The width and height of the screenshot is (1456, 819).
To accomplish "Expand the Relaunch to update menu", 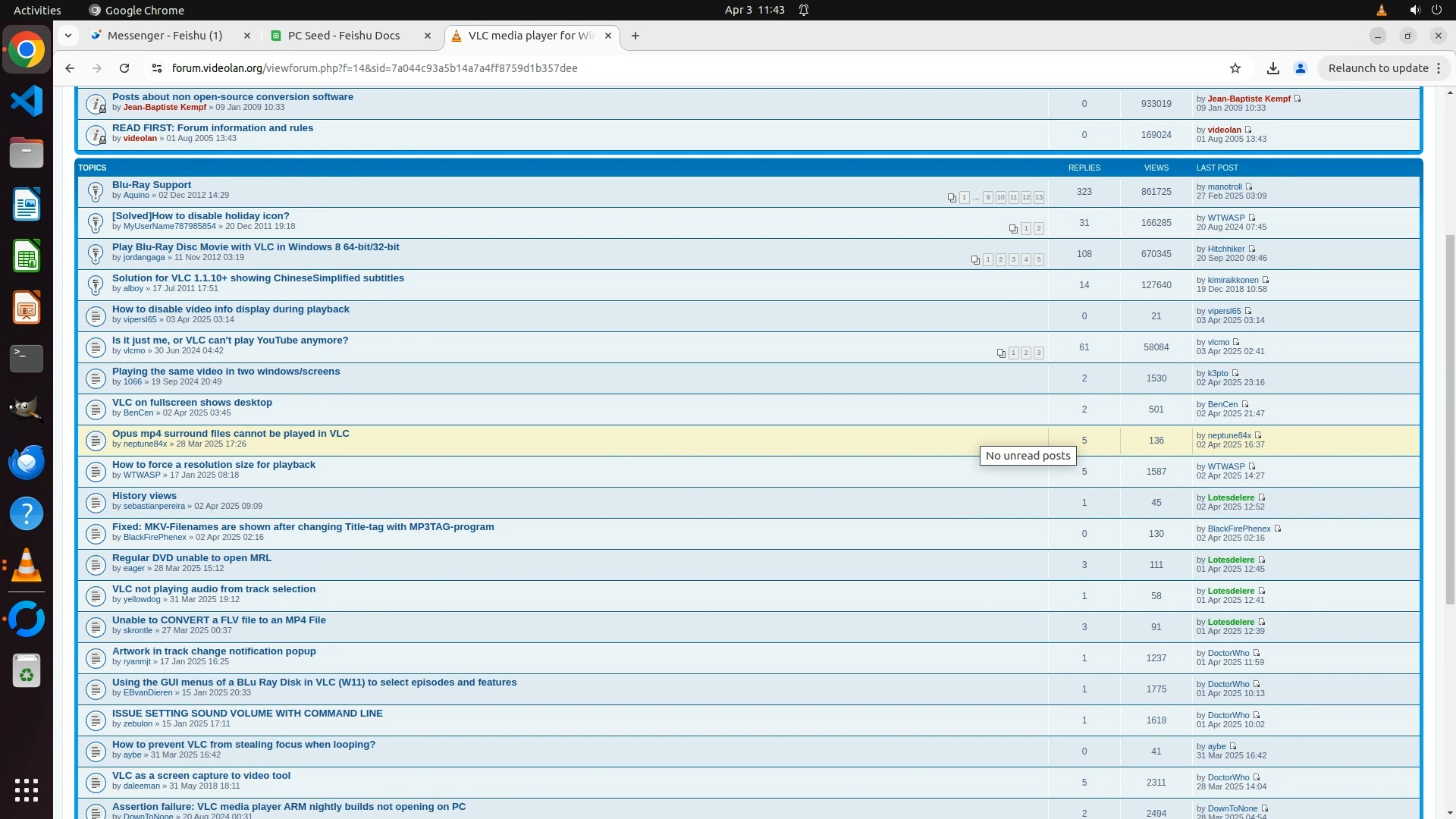I will (1439, 68).
